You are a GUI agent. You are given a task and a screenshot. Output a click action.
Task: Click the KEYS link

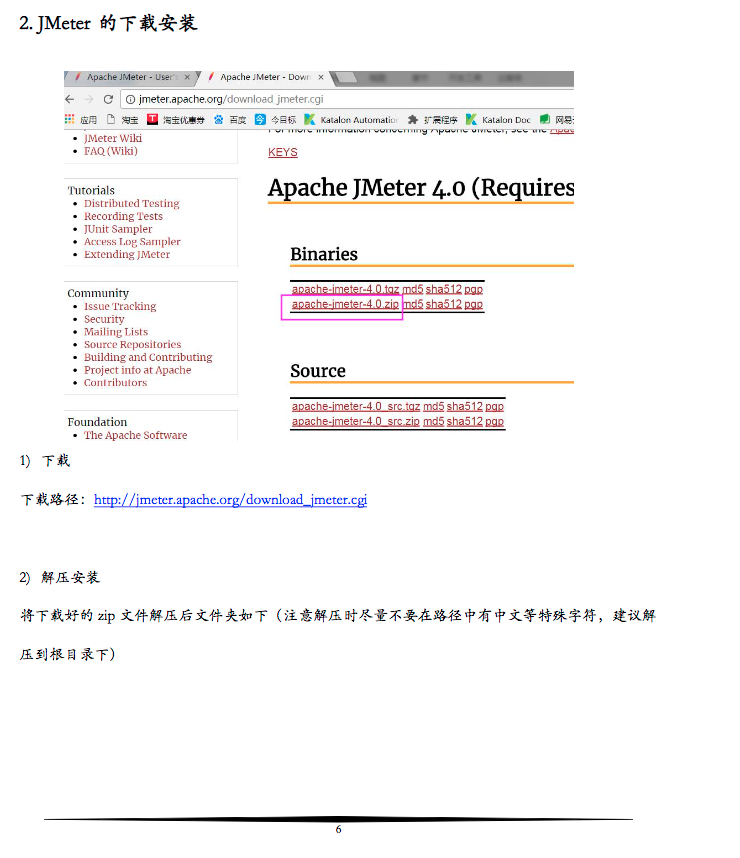pos(282,153)
